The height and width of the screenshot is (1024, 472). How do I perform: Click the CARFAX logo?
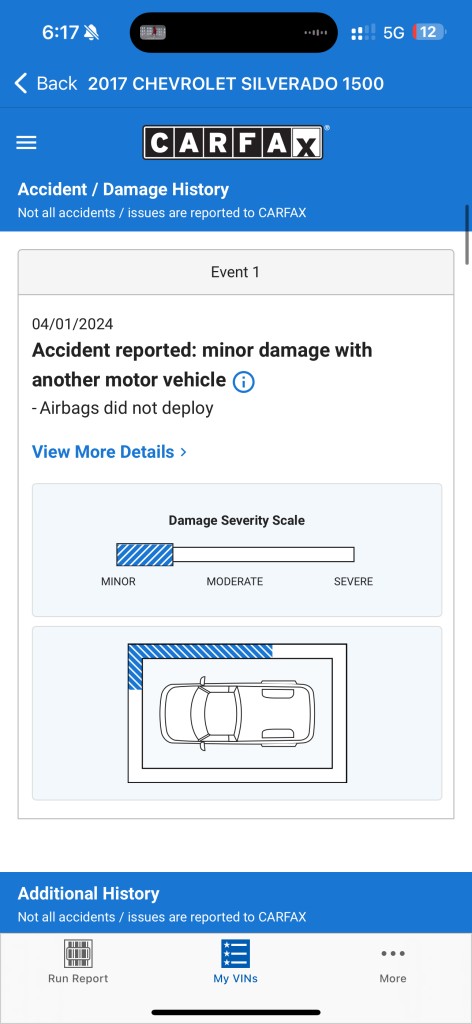pyautogui.click(x=233, y=142)
